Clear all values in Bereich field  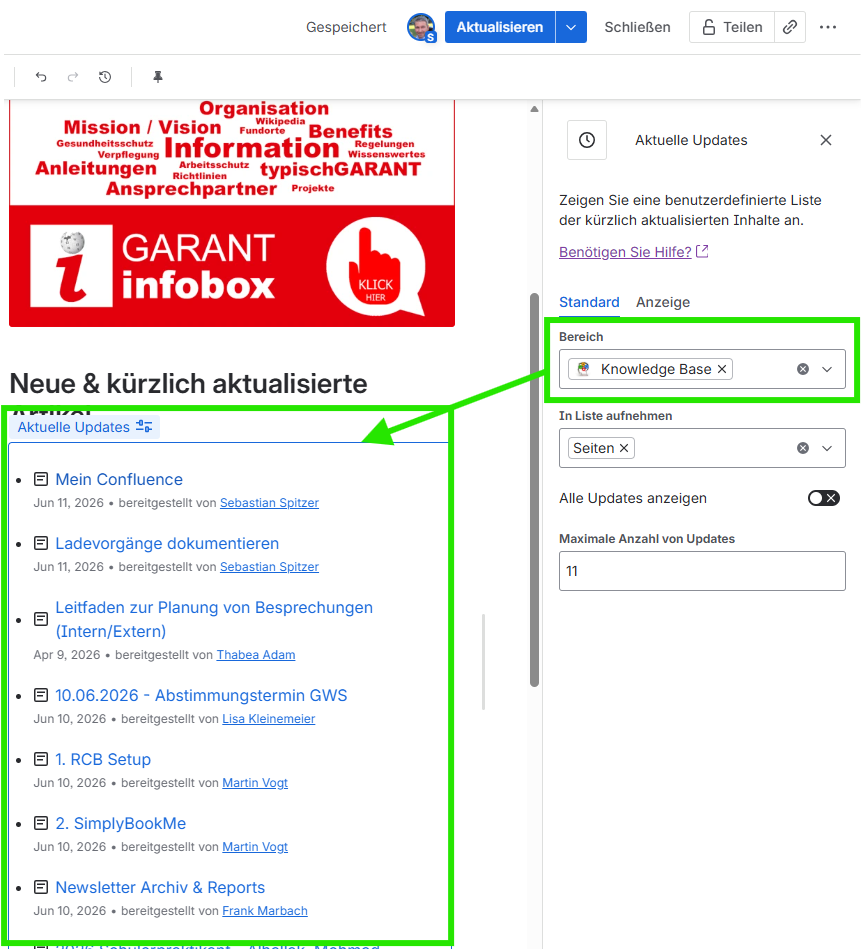coord(803,369)
